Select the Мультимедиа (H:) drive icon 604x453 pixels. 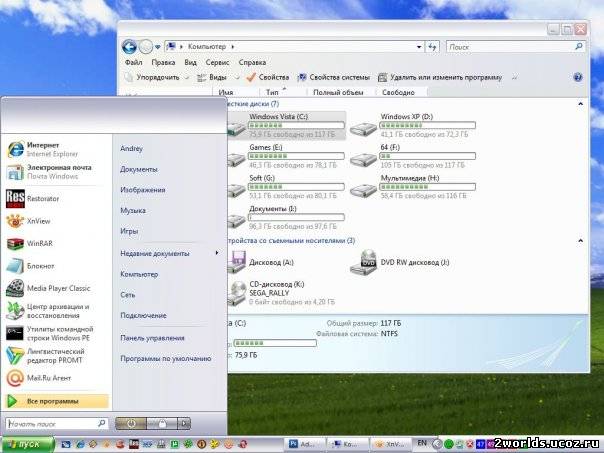[363, 189]
